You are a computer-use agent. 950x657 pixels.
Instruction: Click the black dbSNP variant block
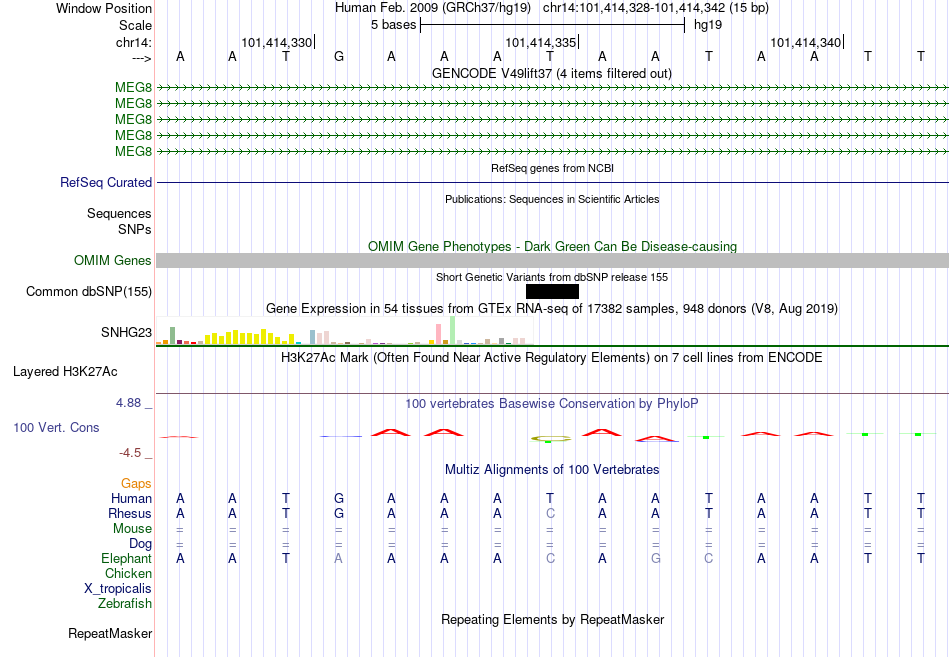552,292
